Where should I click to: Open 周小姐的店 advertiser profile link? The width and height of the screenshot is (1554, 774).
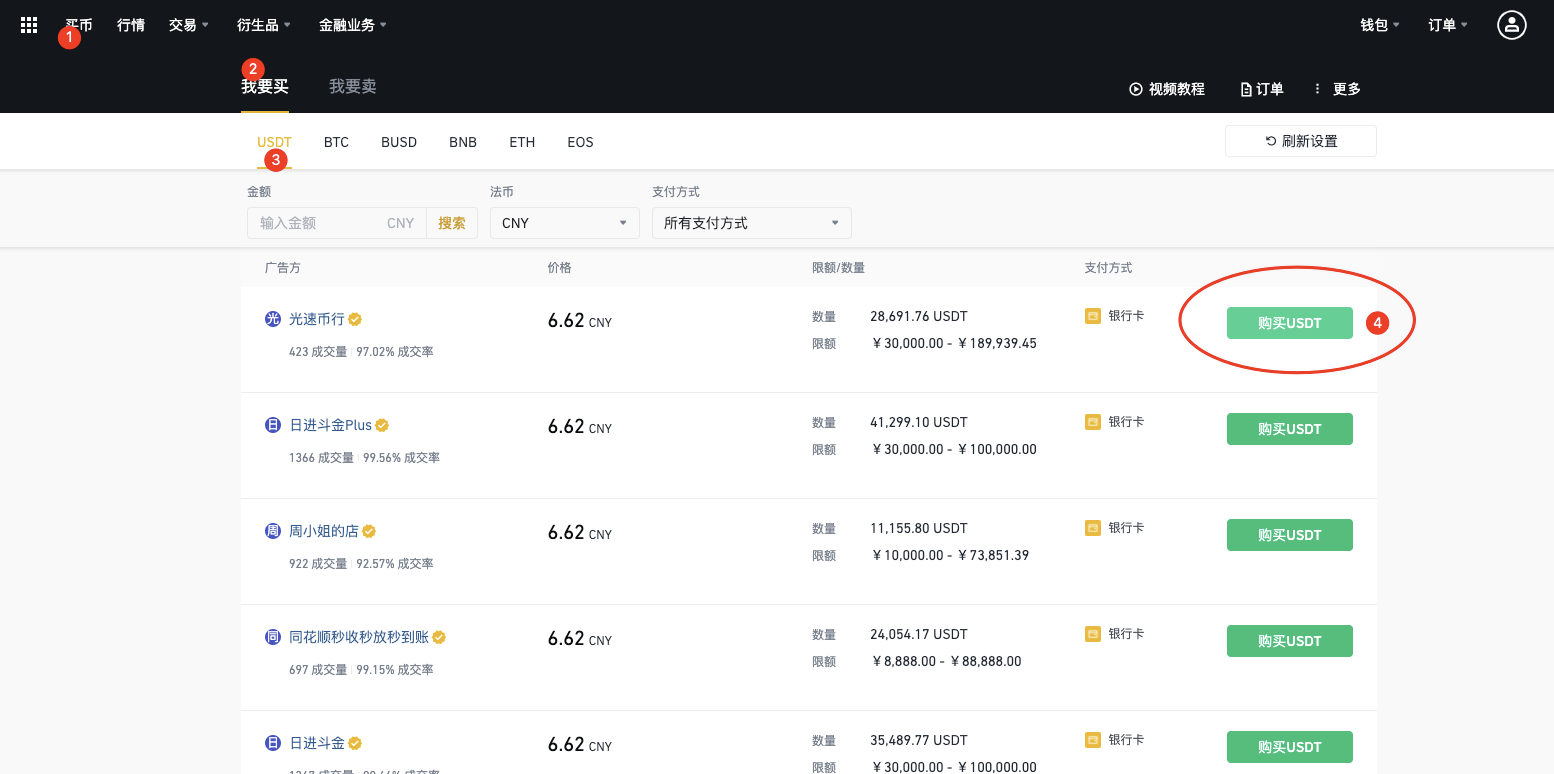tap(324, 531)
